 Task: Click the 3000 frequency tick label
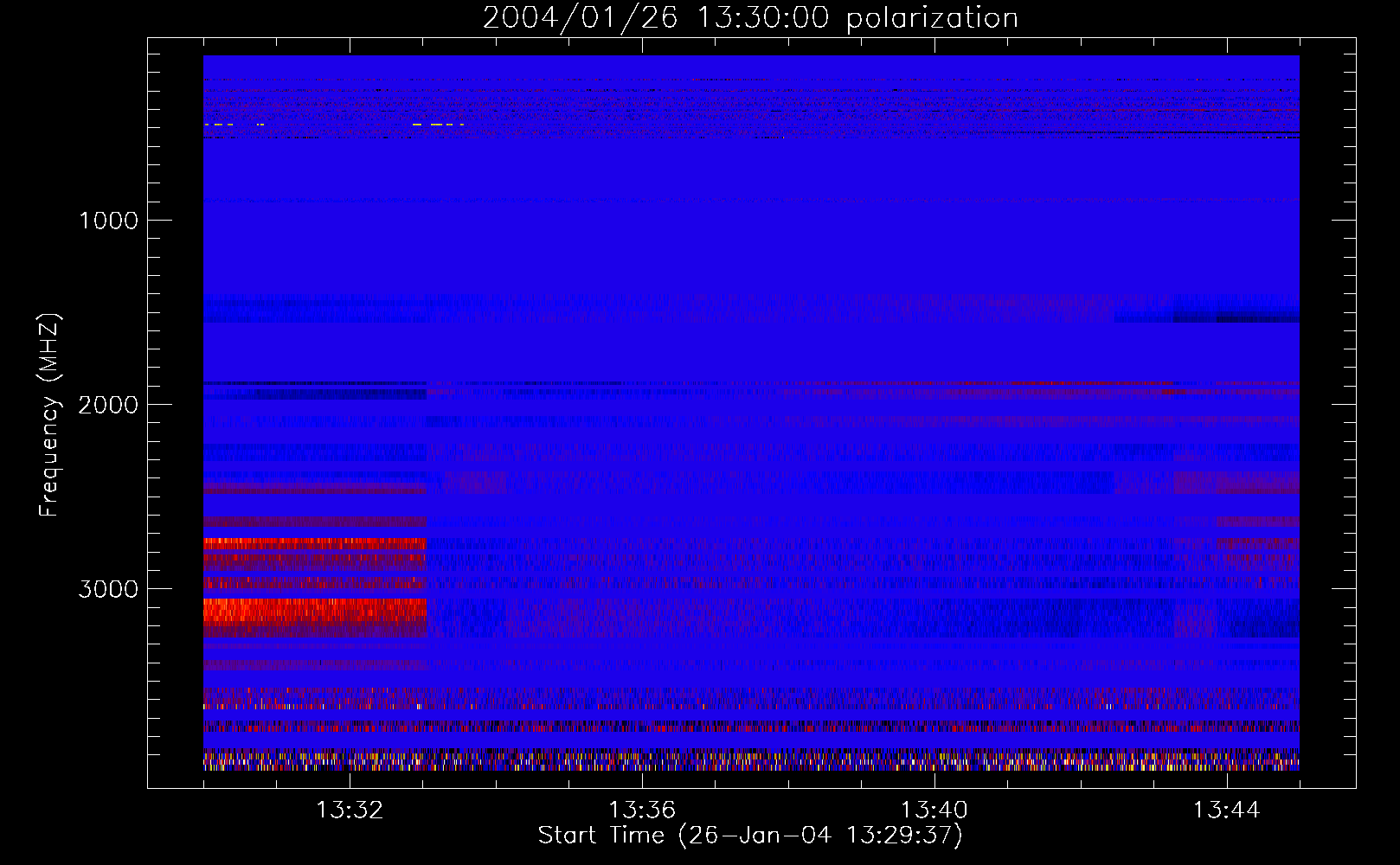click(108, 589)
